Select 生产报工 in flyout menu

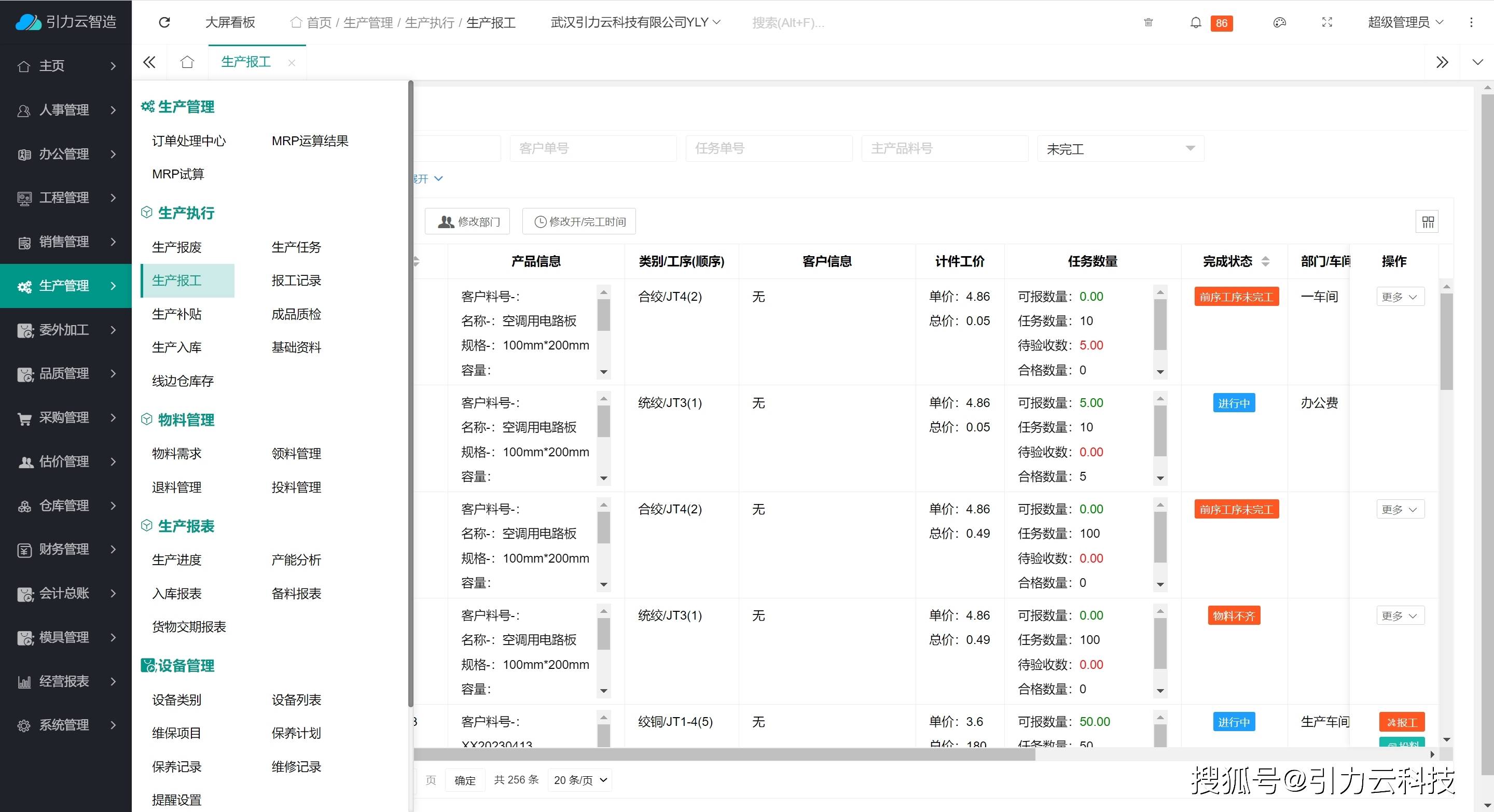click(188, 281)
